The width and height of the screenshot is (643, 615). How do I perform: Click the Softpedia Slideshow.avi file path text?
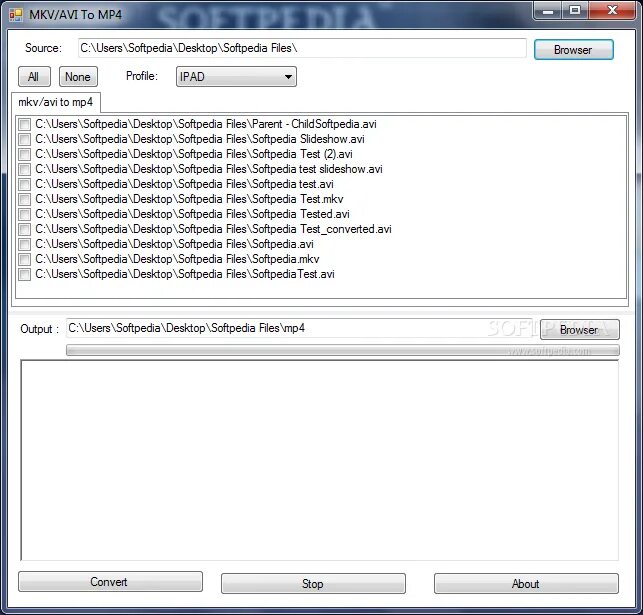point(200,139)
